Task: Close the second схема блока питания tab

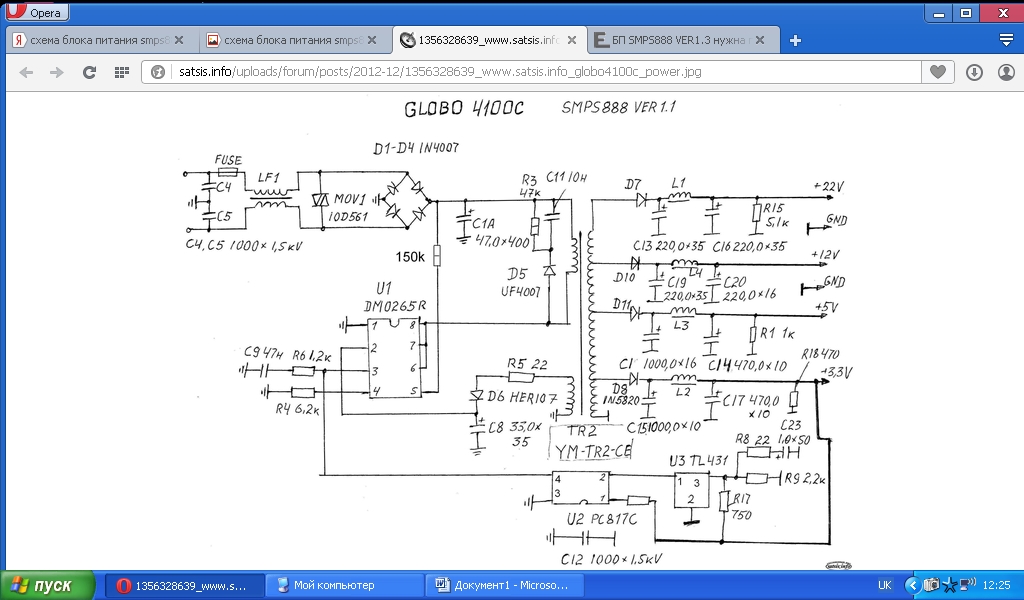Action: tap(378, 40)
